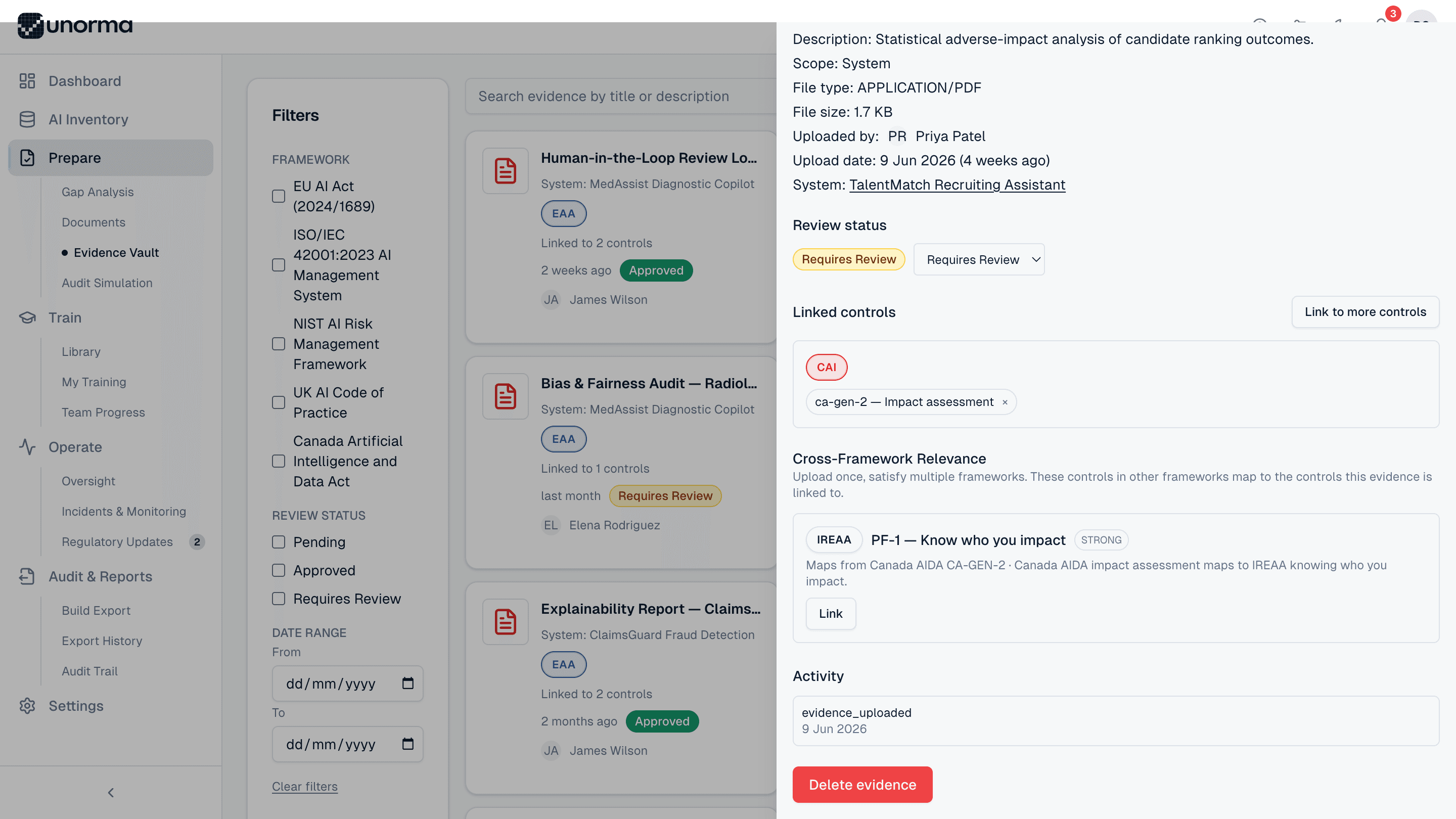Click the JA avatar on Human-in-the-Loop card
Screen dimensions: 1456x819
pyautogui.click(x=551, y=300)
